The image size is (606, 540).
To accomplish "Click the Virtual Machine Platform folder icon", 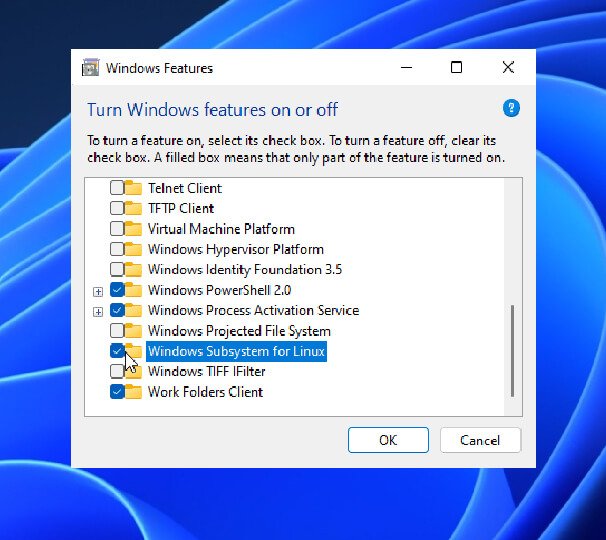I will [x=134, y=229].
